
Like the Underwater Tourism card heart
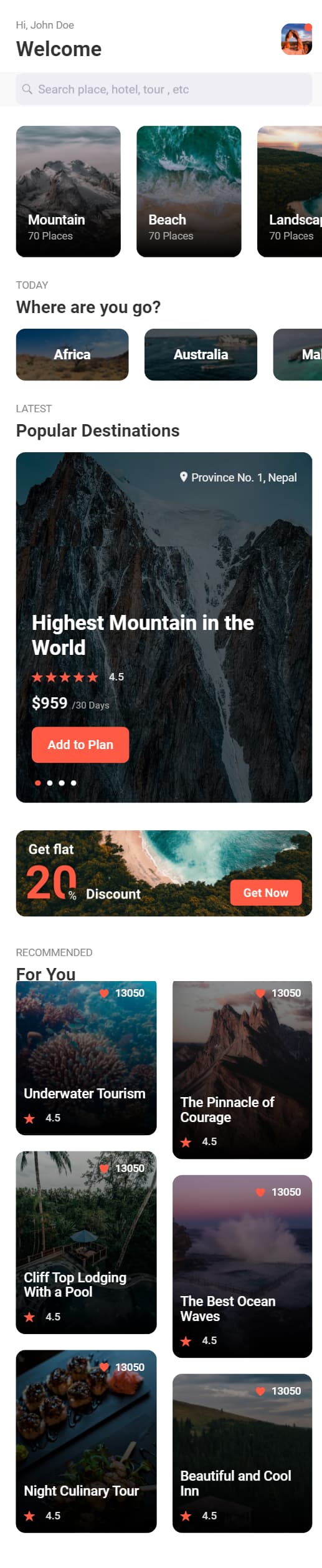104,993
